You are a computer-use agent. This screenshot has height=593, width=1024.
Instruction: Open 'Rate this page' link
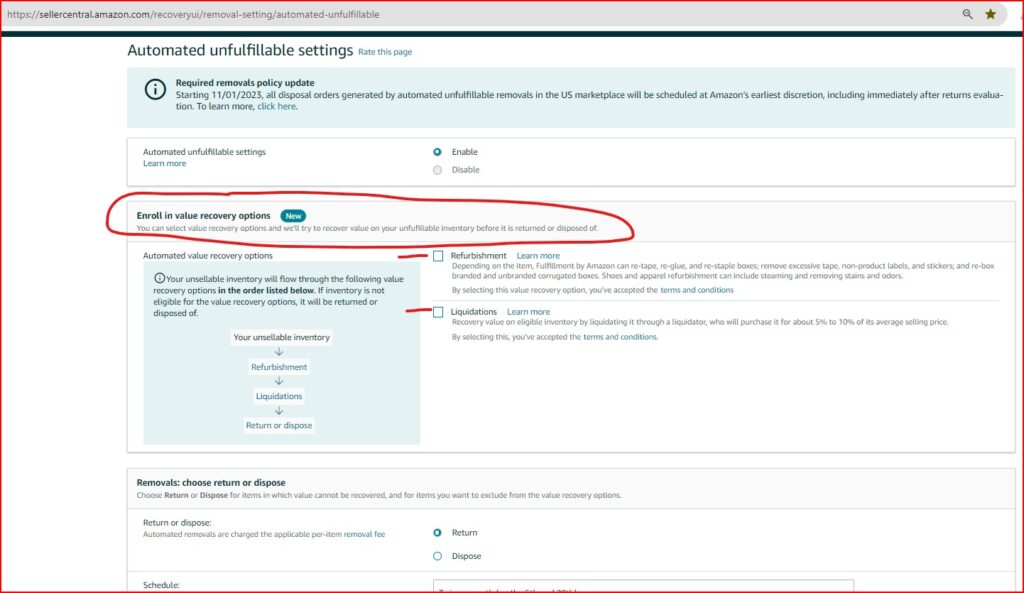coord(385,52)
